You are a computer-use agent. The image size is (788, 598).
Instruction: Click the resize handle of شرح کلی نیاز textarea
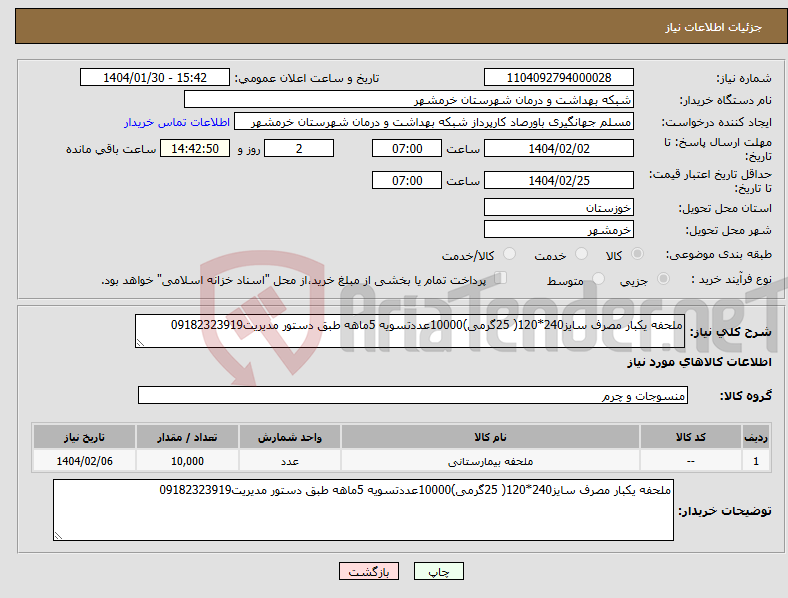click(140, 343)
